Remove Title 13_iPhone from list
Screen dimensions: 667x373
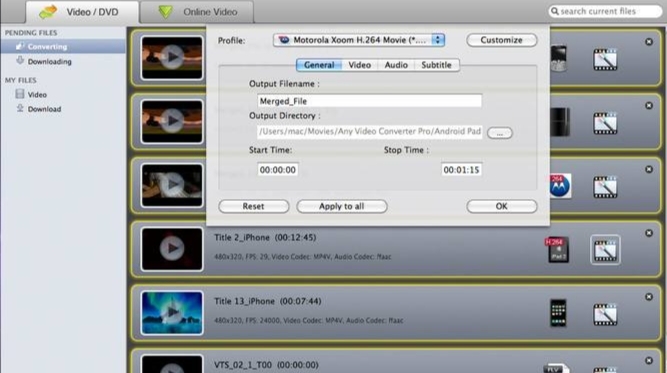[649, 297]
